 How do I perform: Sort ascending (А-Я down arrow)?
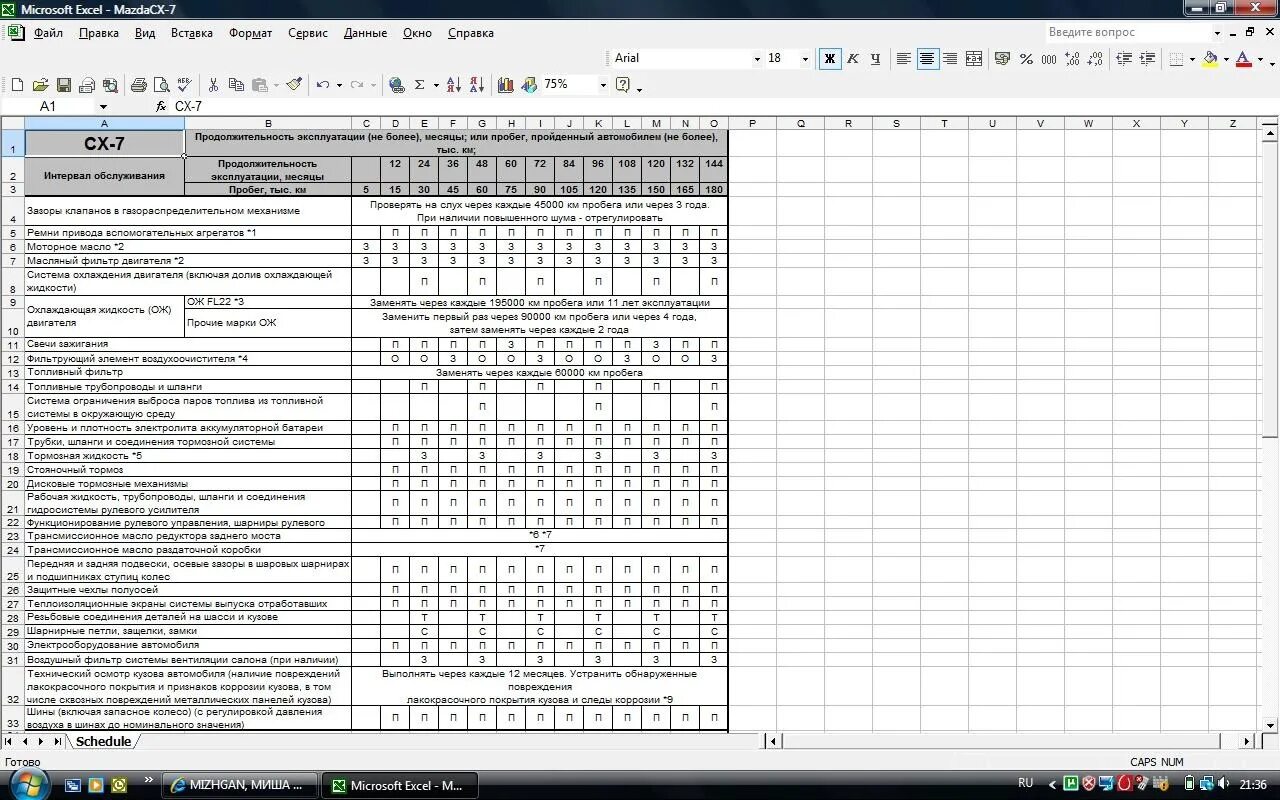tap(454, 85)
